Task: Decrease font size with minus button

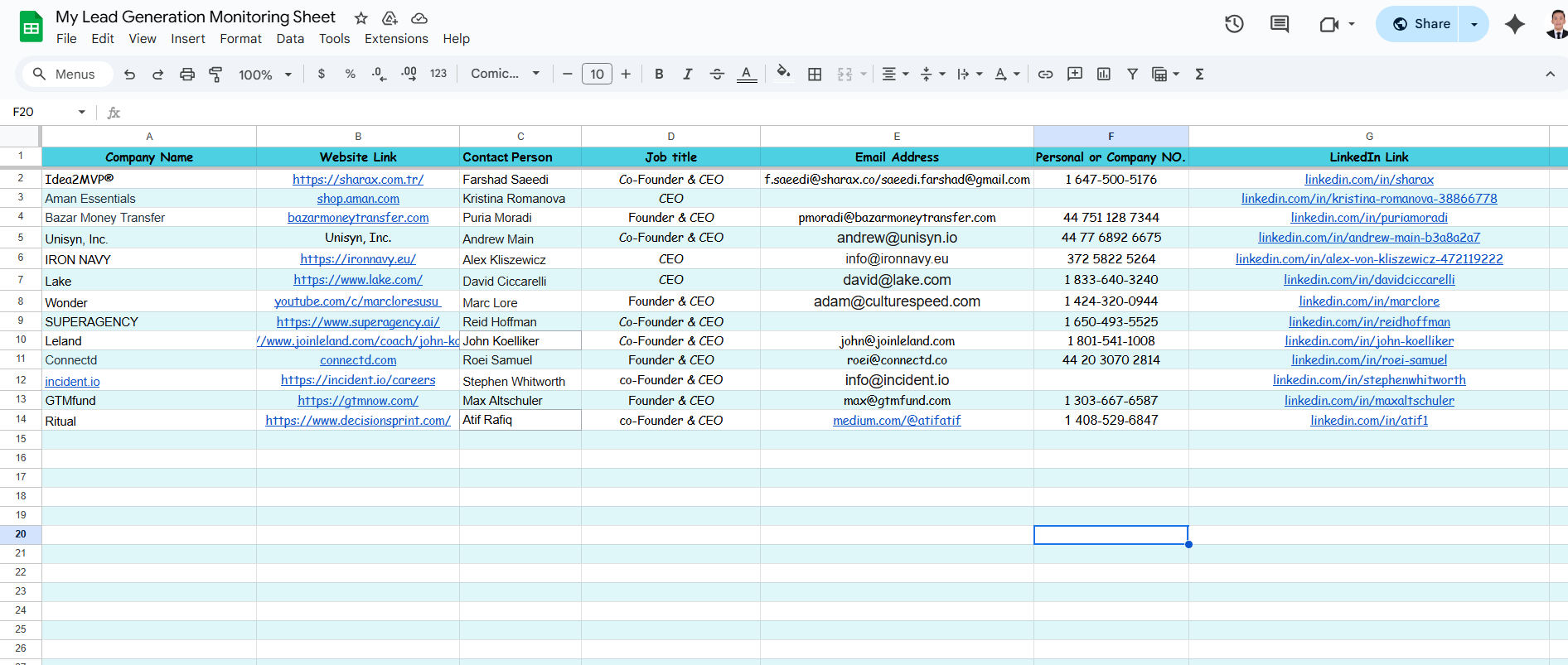Action: (568, 75)
